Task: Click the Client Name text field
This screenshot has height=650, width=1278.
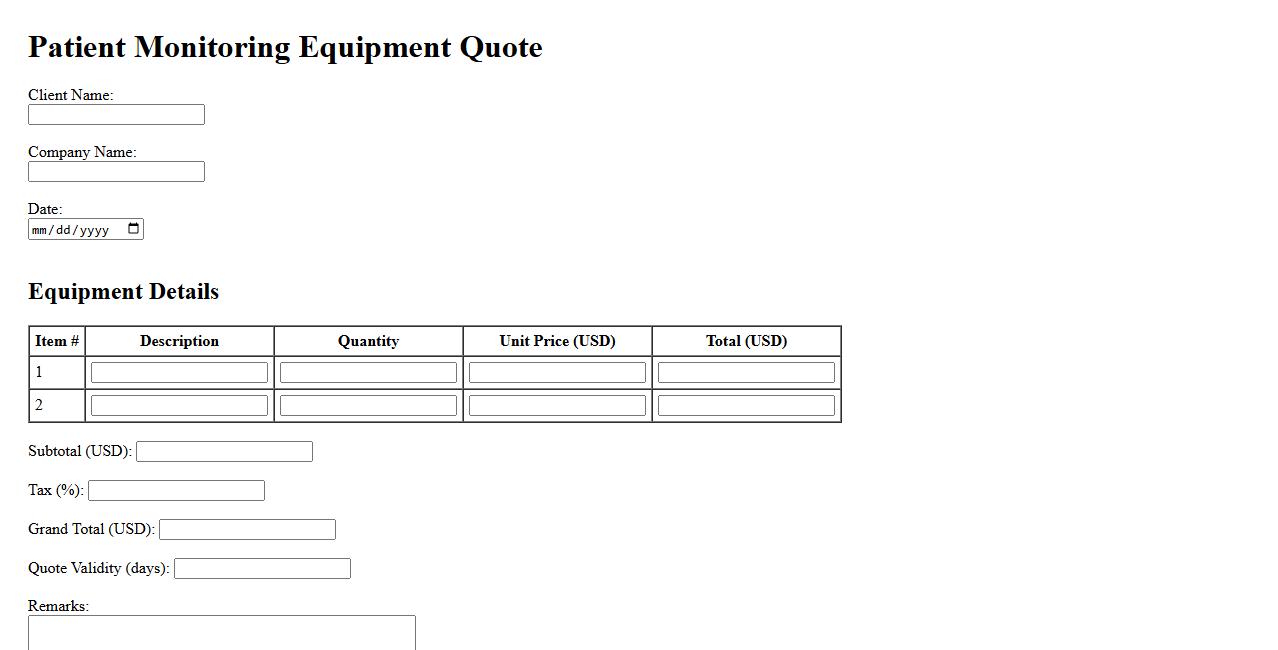Action: point(116,115)
